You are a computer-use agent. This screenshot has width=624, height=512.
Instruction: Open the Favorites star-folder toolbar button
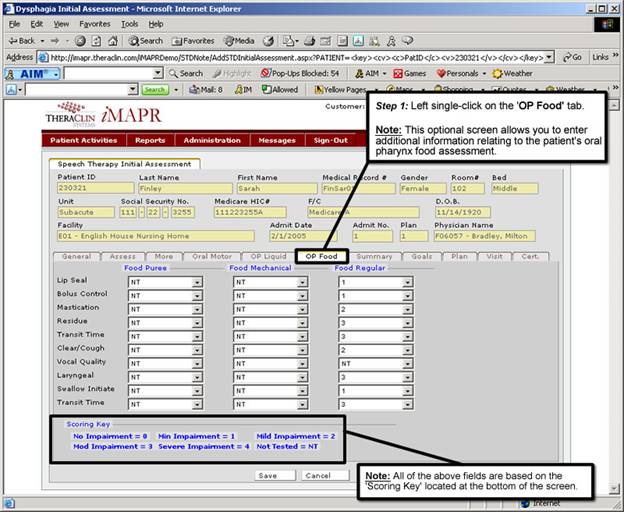[x=193, y=41]
